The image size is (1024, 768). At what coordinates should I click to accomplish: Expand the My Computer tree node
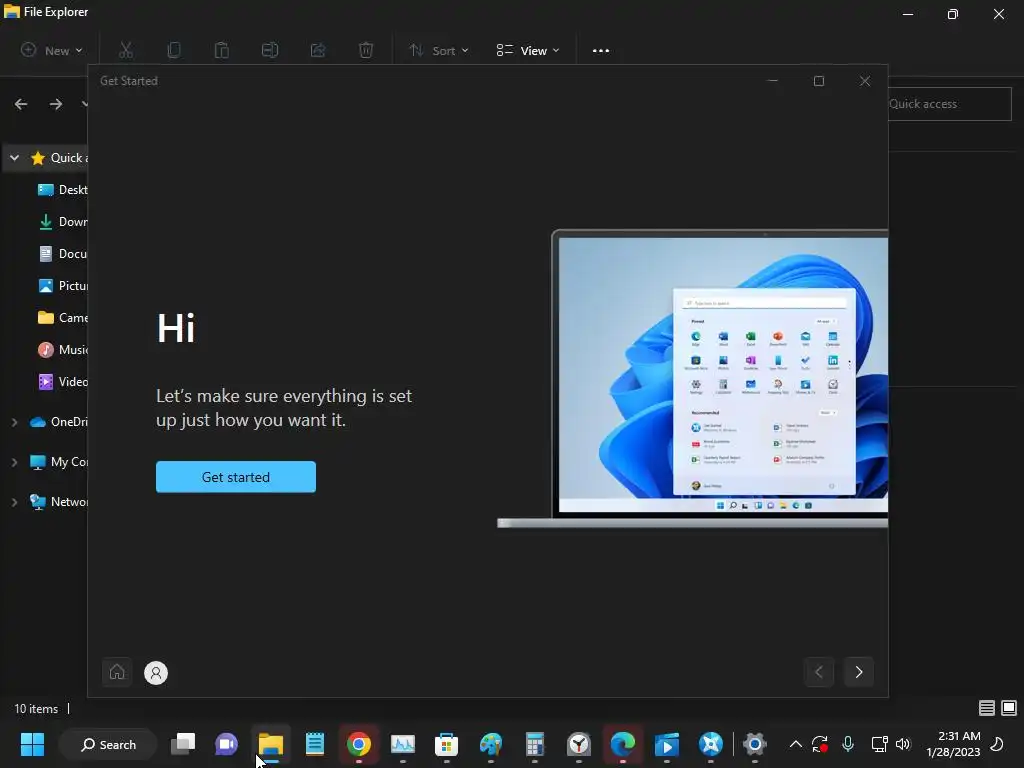[14, 462]
